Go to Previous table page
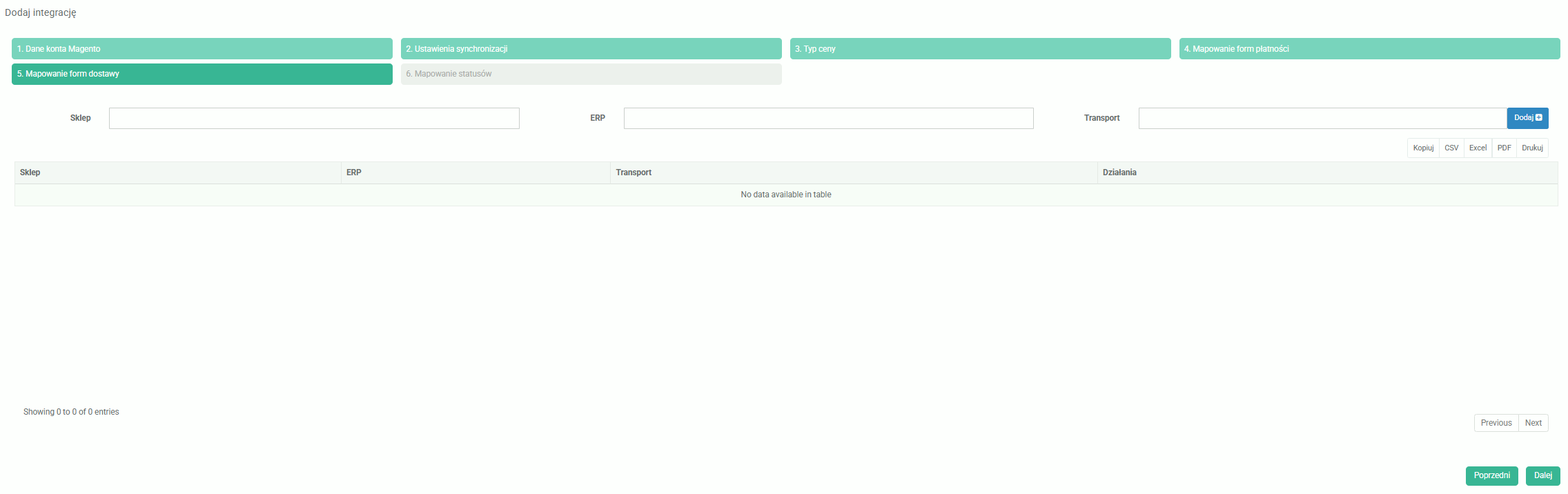The width and height of the screenshot is (1568, 494). 1496,423
